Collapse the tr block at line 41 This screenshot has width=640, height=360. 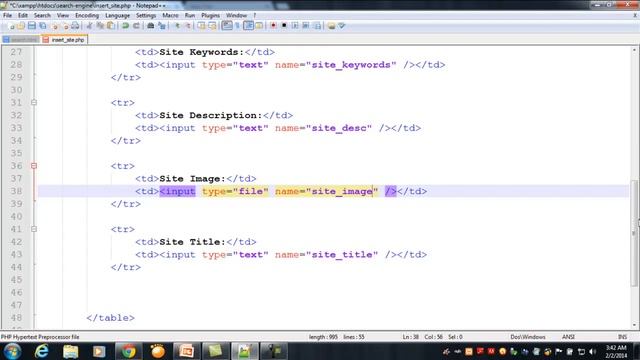(34, 229)
